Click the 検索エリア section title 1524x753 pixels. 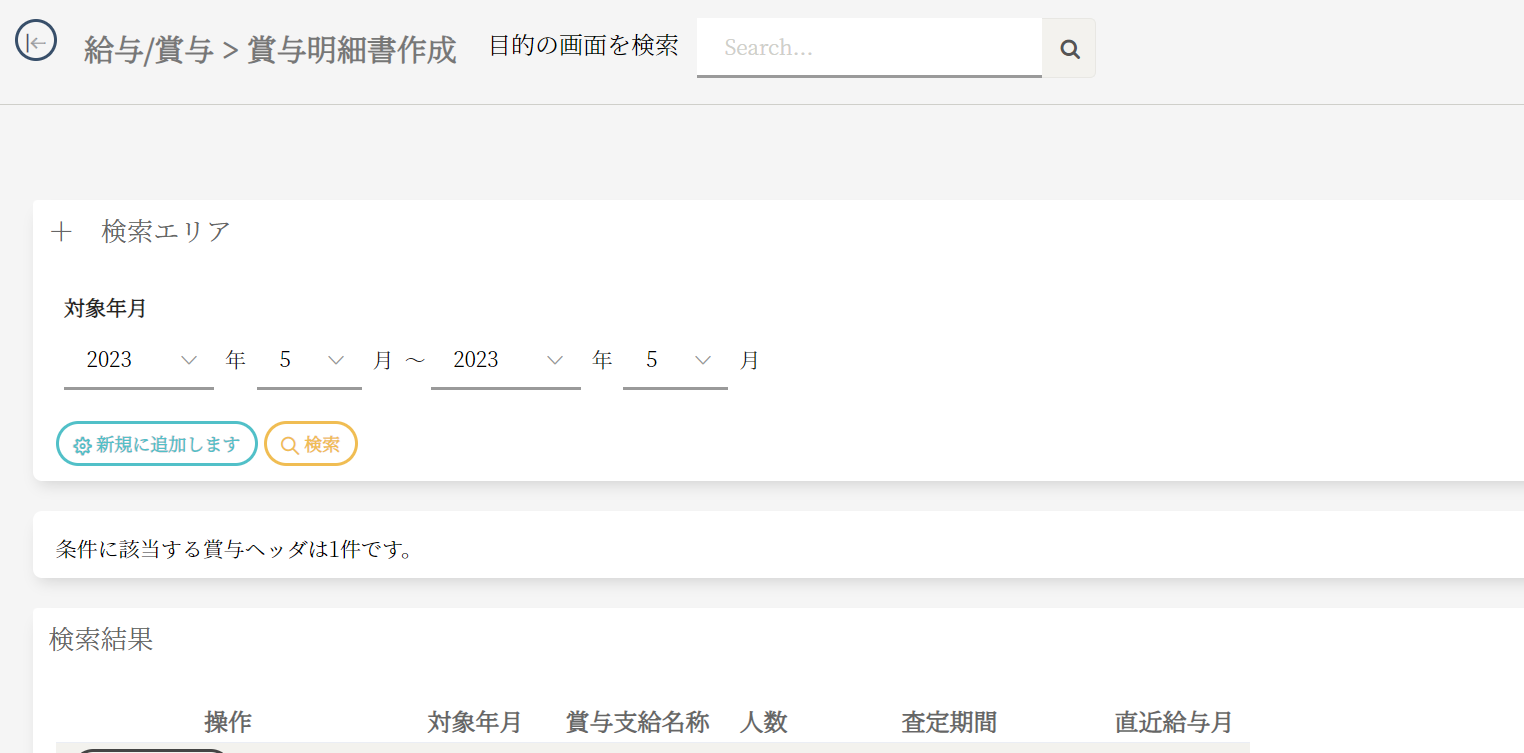click(x=166, y=232)
